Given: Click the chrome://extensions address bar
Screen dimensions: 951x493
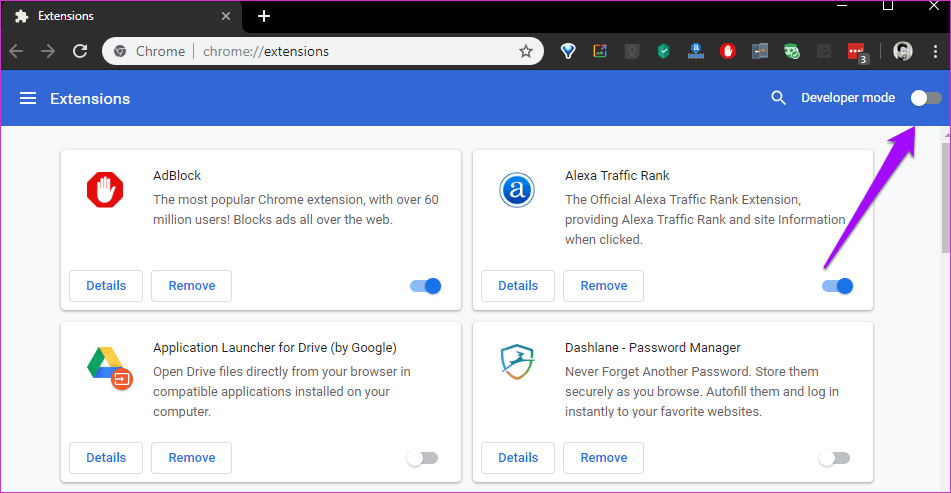Looking at the screenshot, I should 323,52.
